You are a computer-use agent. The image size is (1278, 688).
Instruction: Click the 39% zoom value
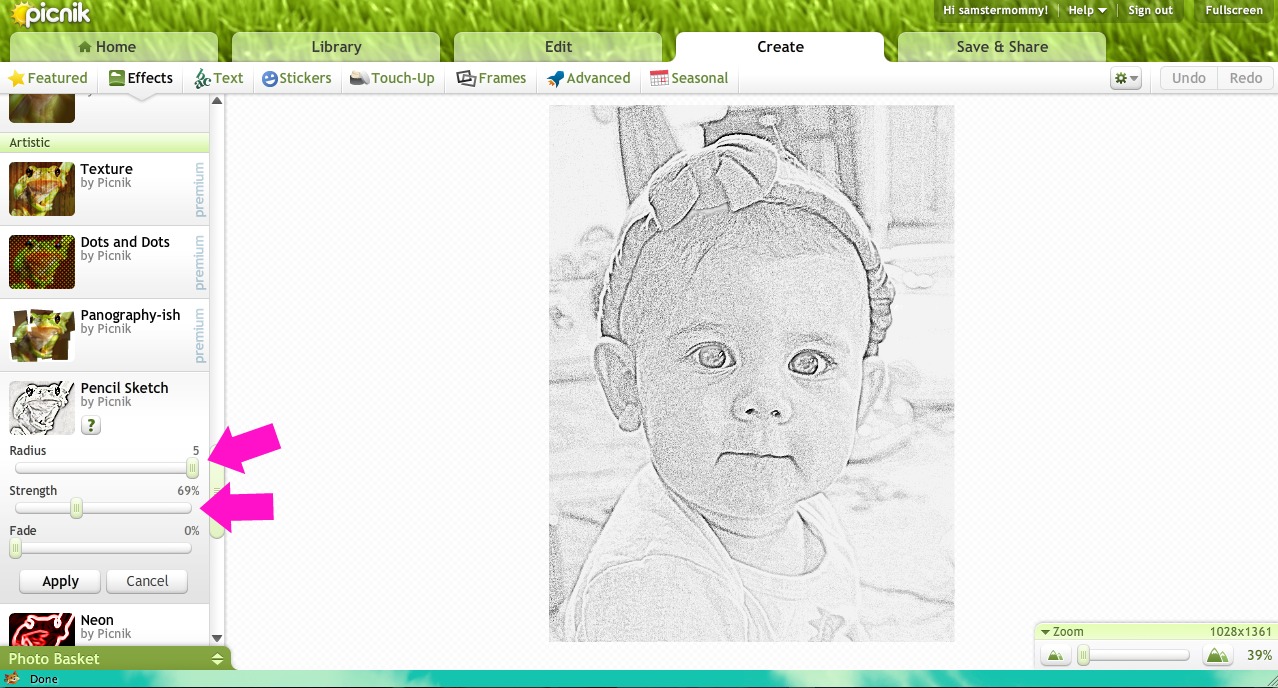click(x=1260, y=656)
